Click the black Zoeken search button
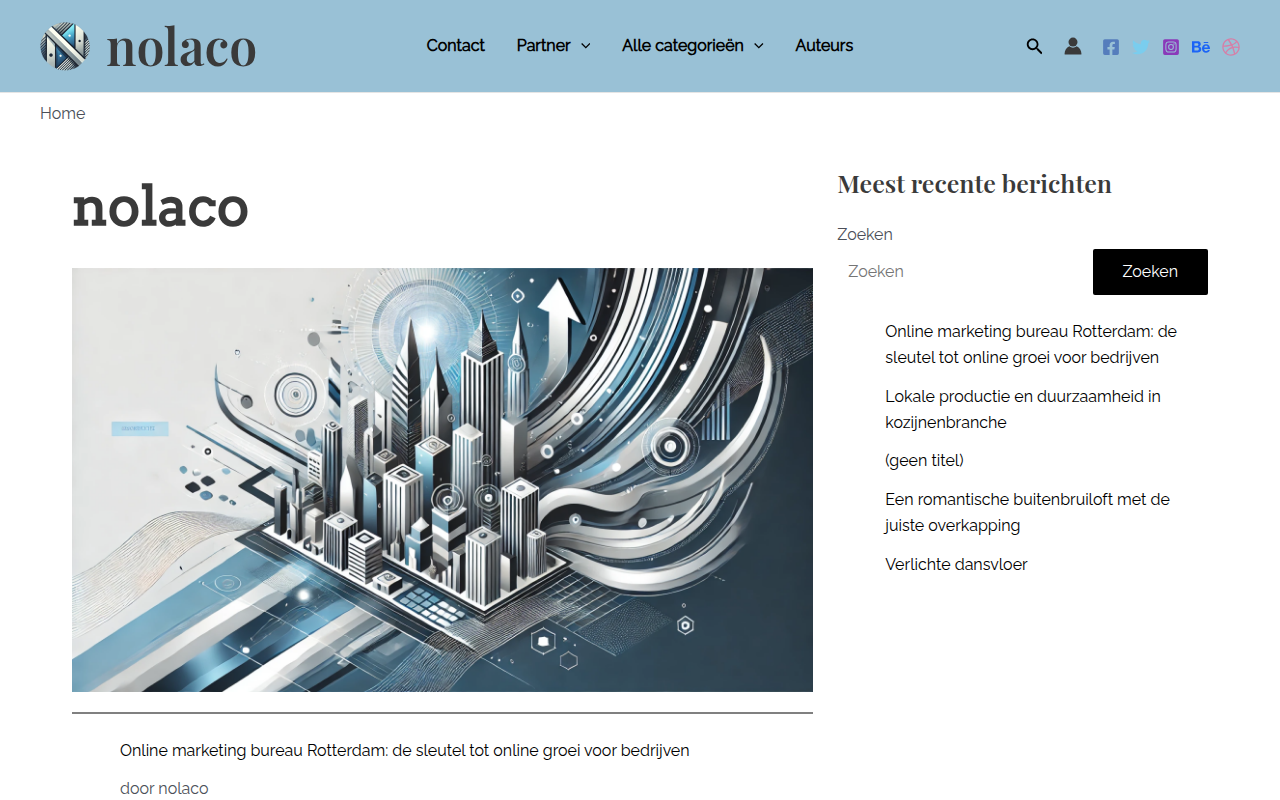1280x800 pixels. (1150, 272)
